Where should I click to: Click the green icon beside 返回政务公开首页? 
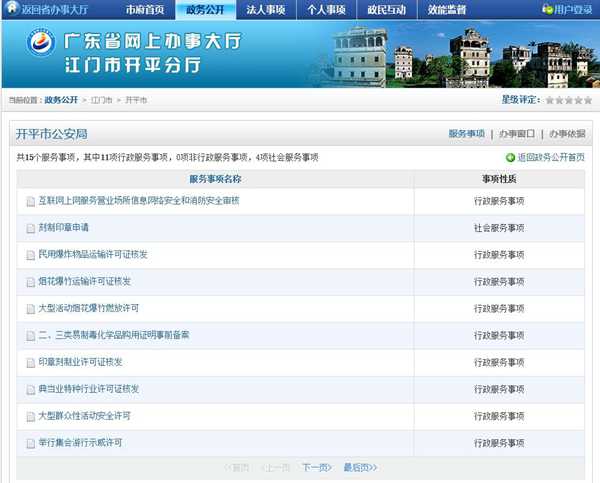[x=510, y=157]
